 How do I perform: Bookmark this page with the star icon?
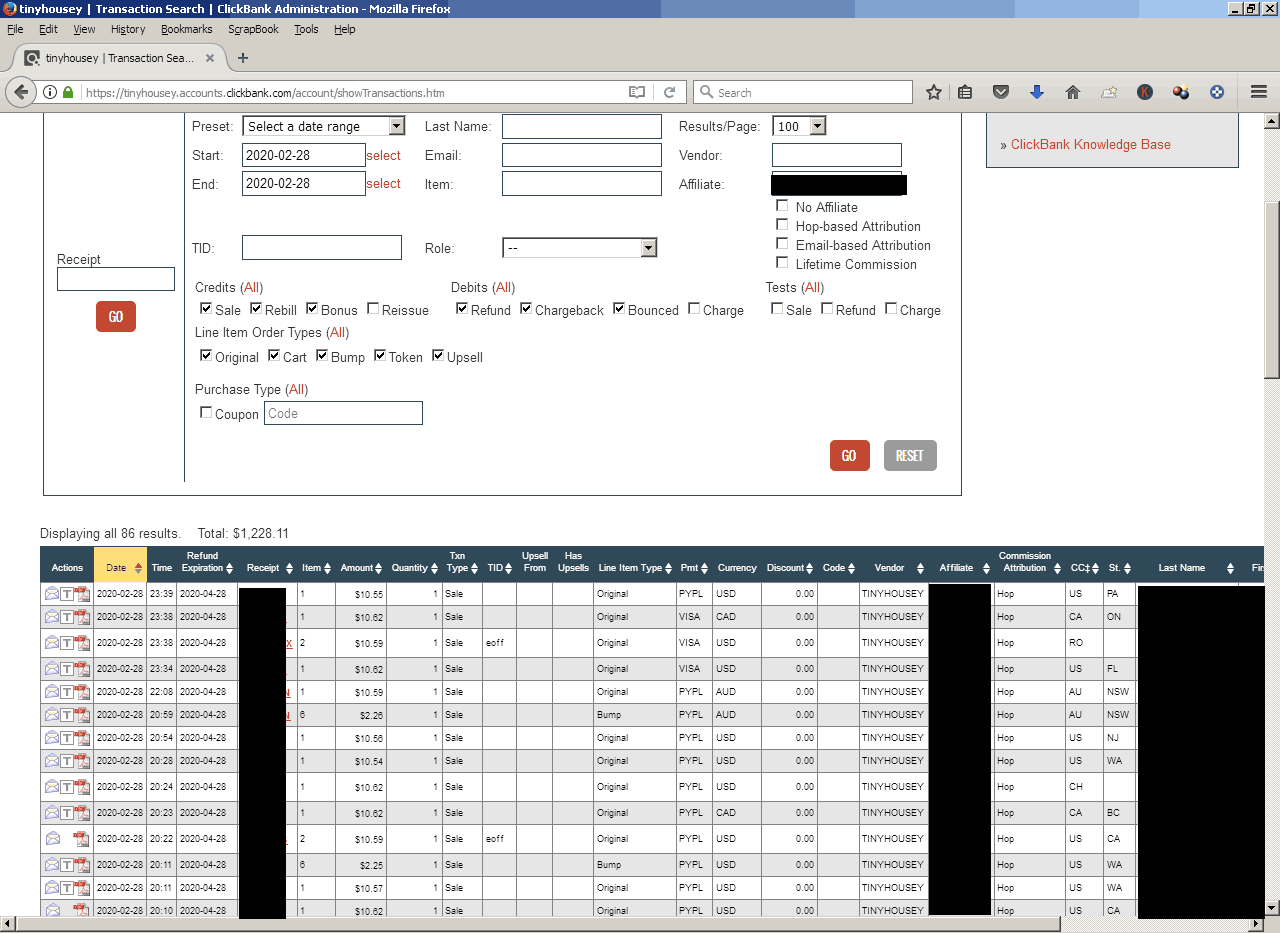pos(933,92)
